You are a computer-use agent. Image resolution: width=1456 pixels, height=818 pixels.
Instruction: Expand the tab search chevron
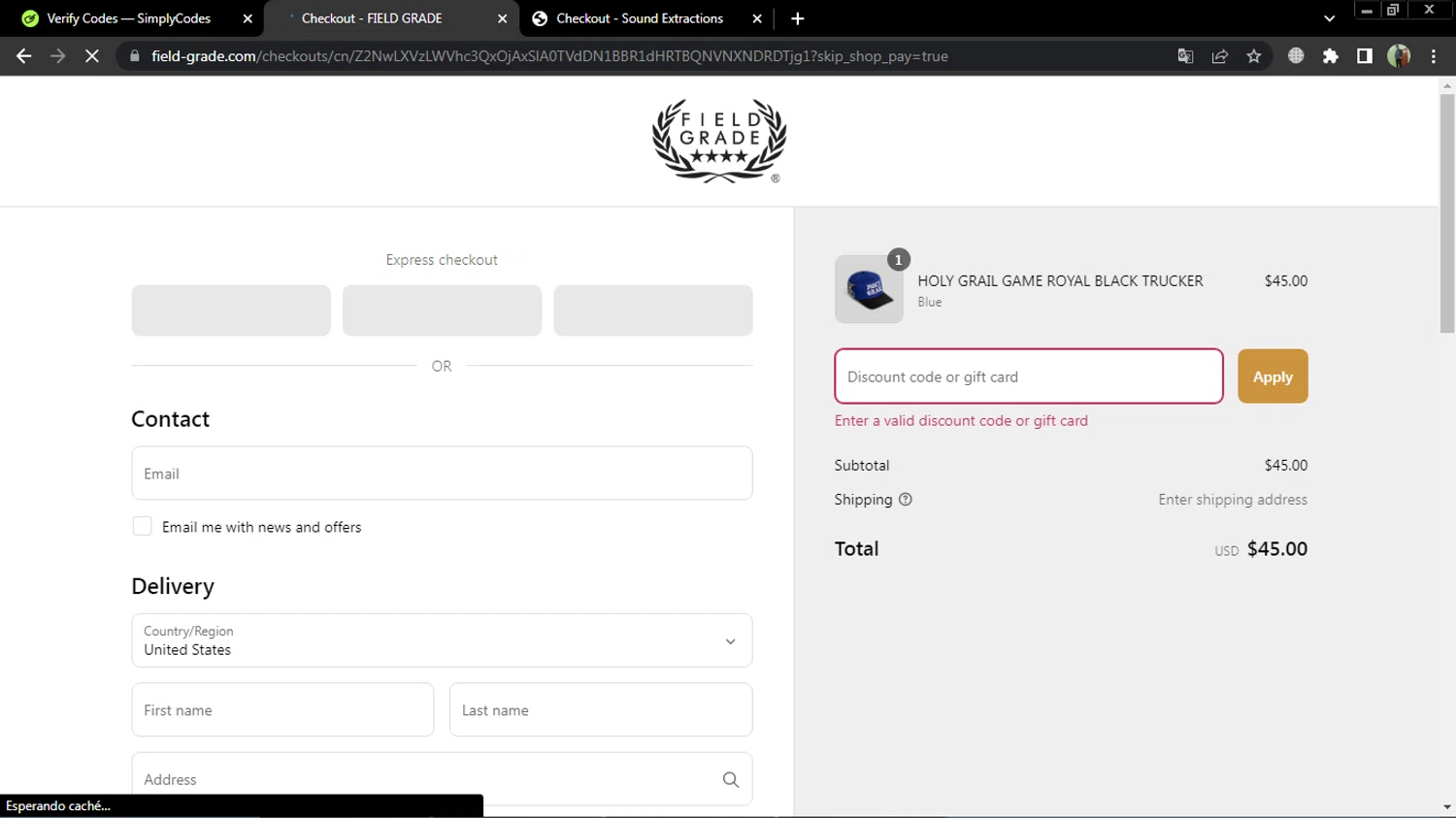click(1330, 18)
